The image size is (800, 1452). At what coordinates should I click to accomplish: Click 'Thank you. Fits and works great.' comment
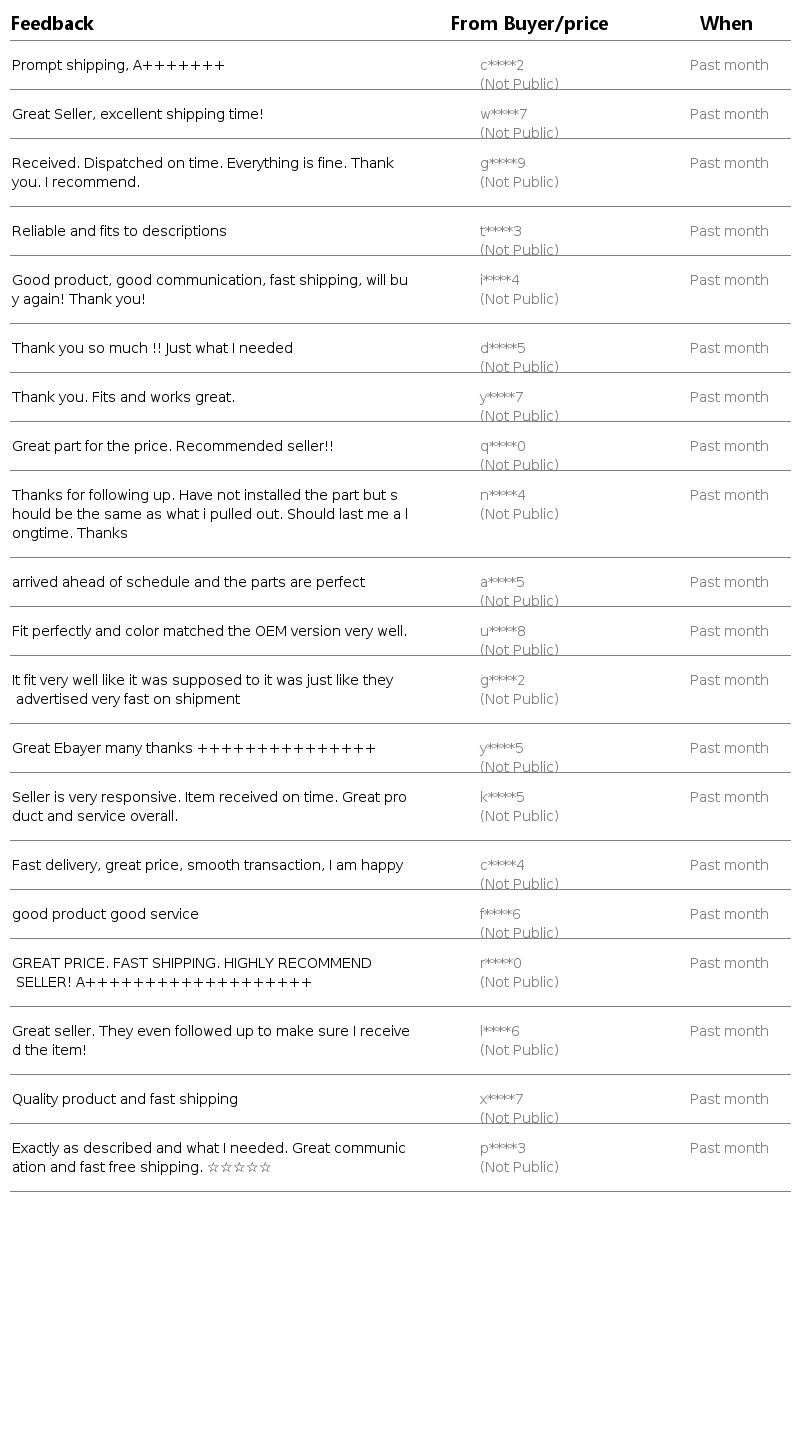(x=123, y=397)
